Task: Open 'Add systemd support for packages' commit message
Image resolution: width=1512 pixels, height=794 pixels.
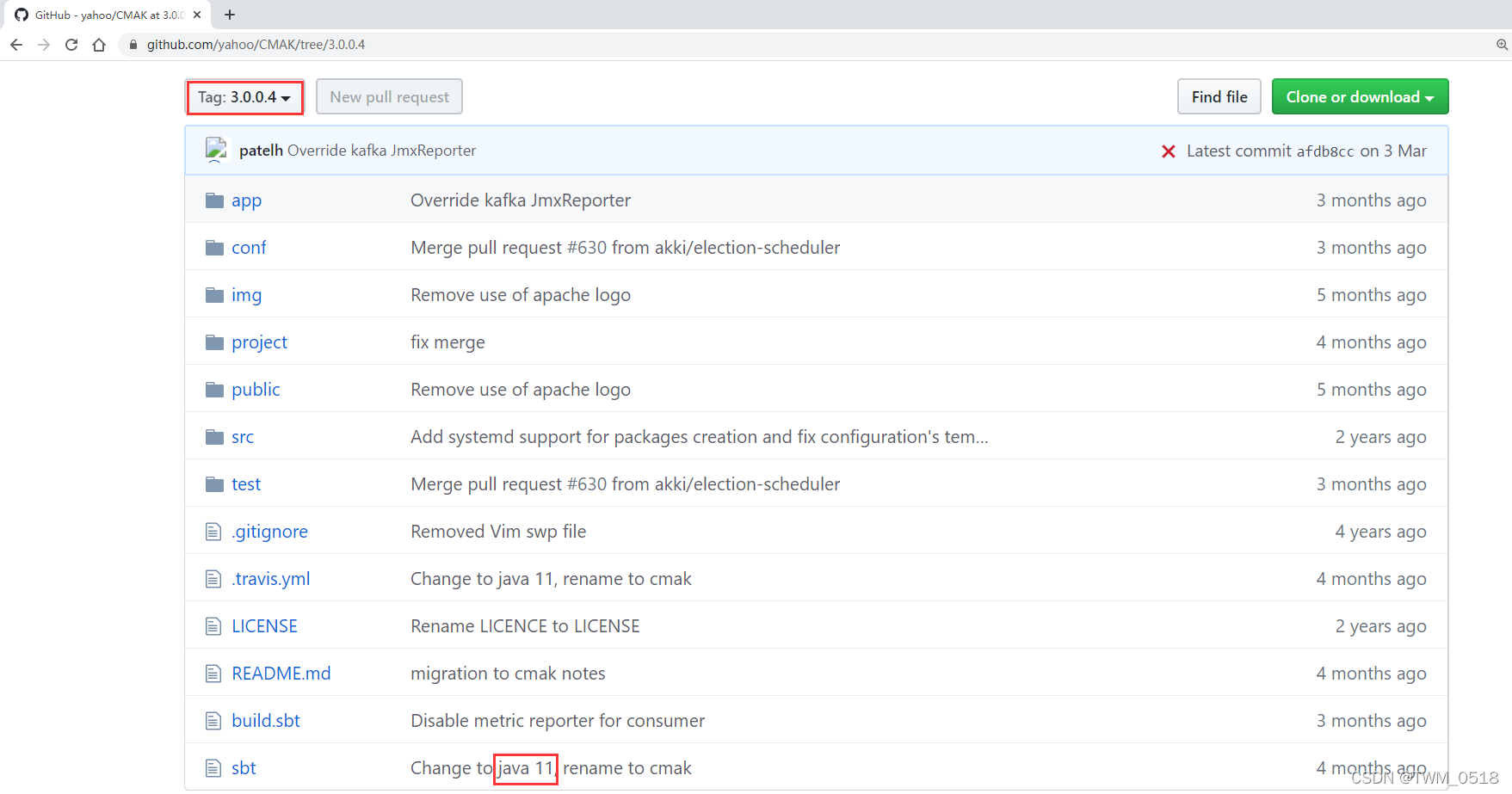Action: click(x=699, y=437)
